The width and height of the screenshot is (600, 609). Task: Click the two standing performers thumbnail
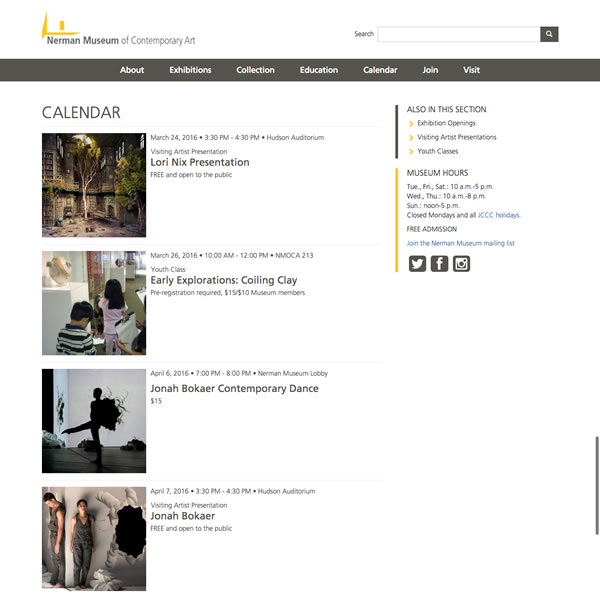[x=94, y=539]
